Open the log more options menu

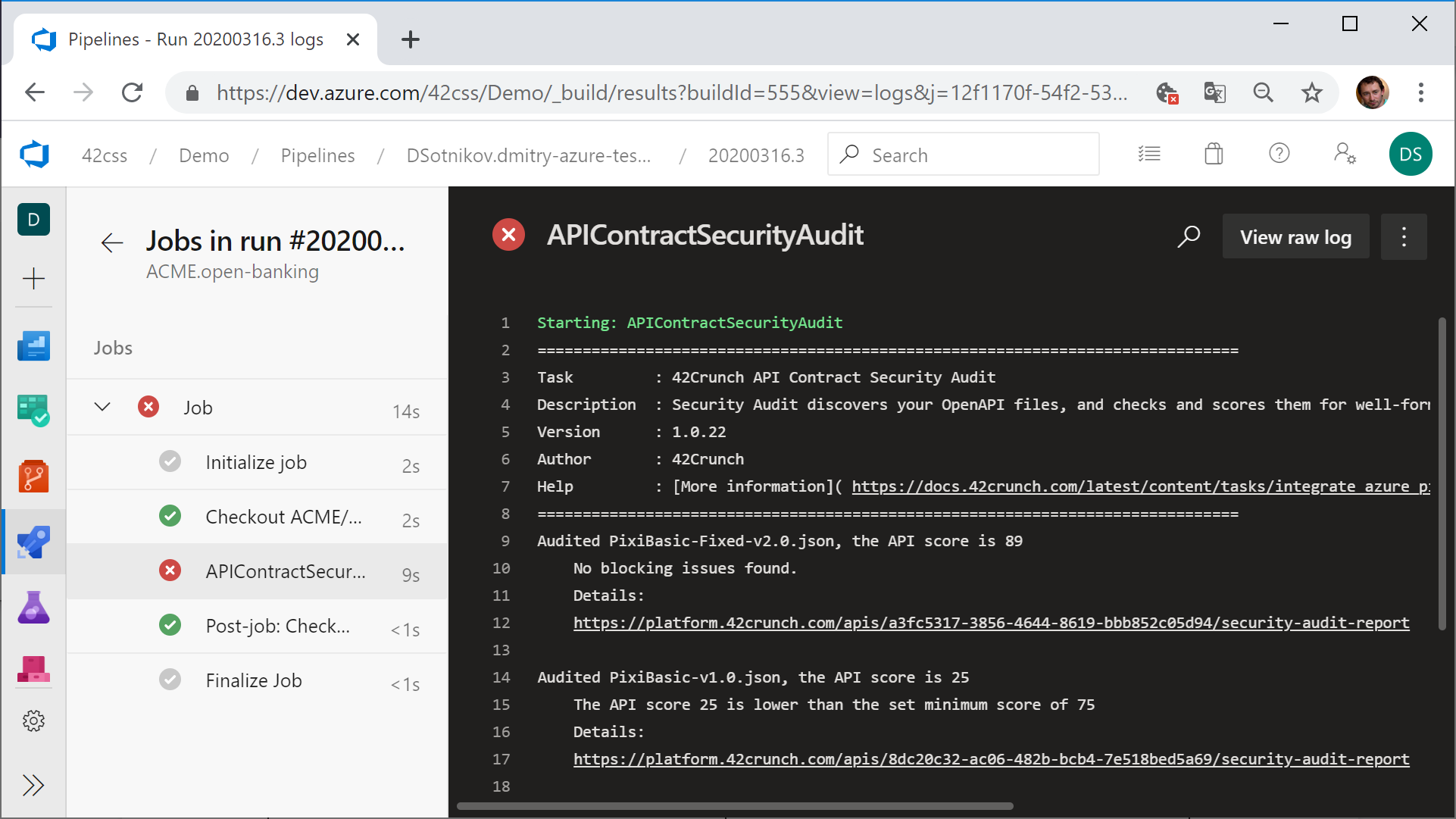click(1404, 236)
